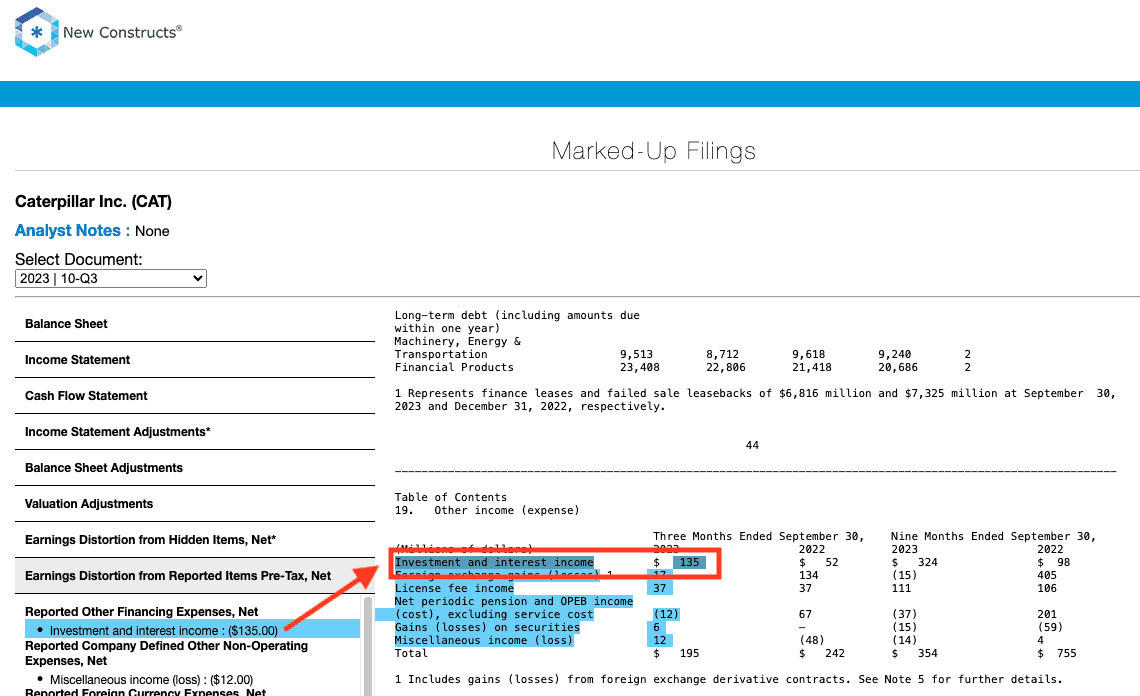
Task: Click the Reported Other Financing Expenses, Net heading
Action: (x=142, y=612)
